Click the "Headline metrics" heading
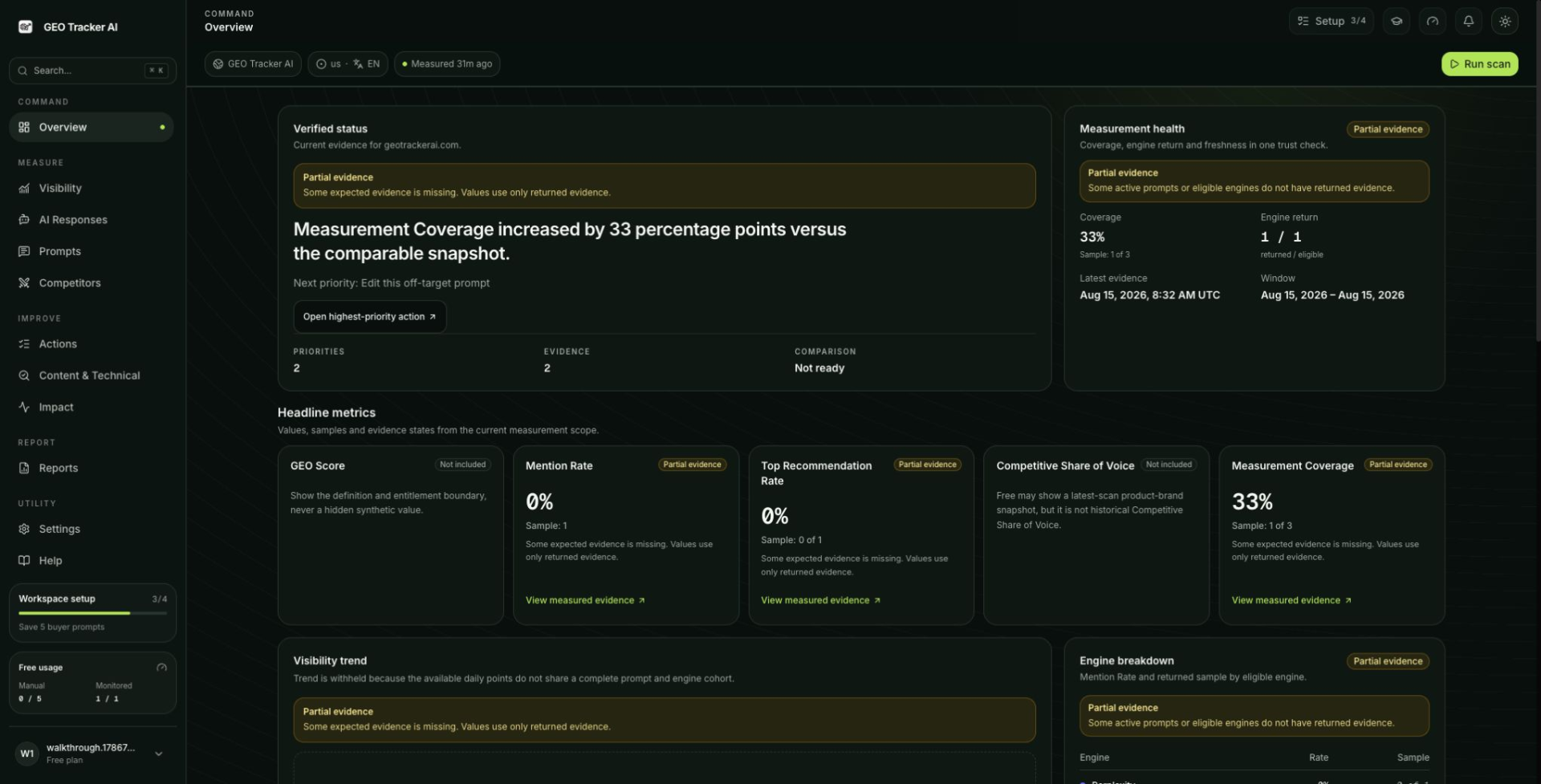The height and width of the screenshot is (784, 1541). [x=327, y=412]
